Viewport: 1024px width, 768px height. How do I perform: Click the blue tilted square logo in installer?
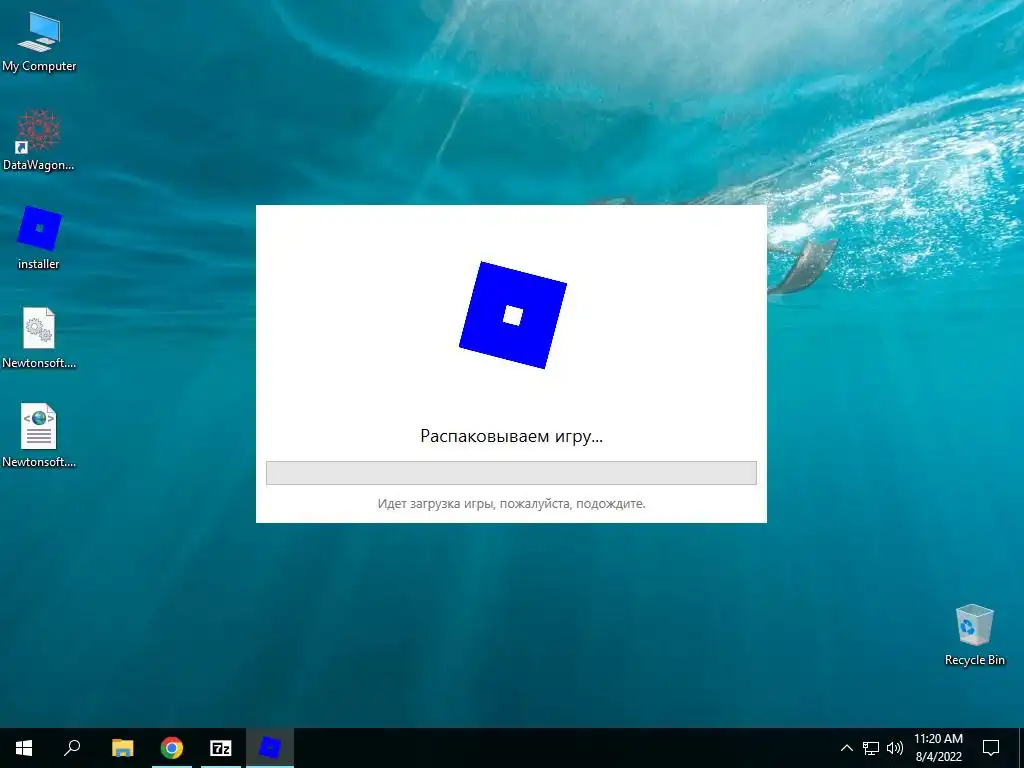pyautogui.click(x=513, y=315)
